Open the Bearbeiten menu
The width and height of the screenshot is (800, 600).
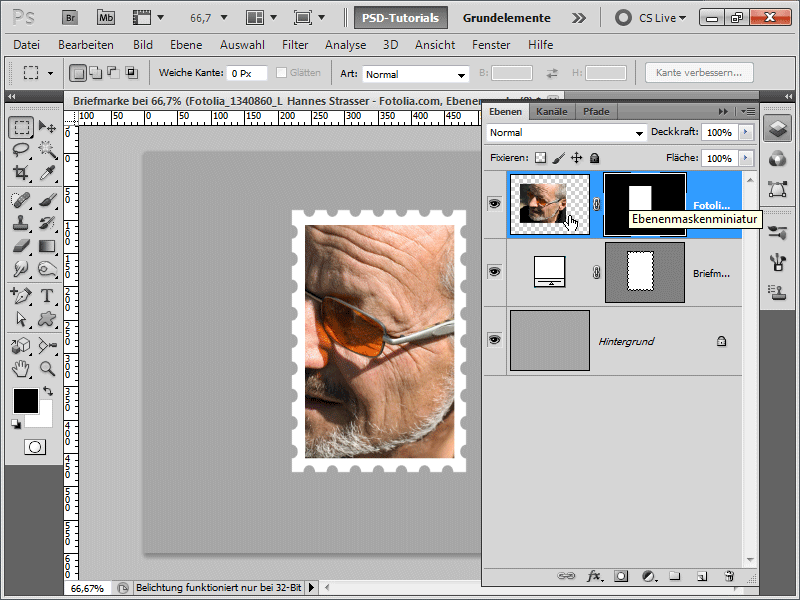pyautogui.click(x=86, y=45)
